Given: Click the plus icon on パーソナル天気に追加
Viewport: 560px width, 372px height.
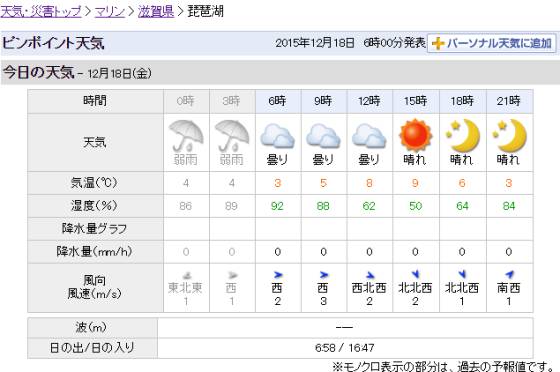Looking at the screenshot, I should pos(438,44).
